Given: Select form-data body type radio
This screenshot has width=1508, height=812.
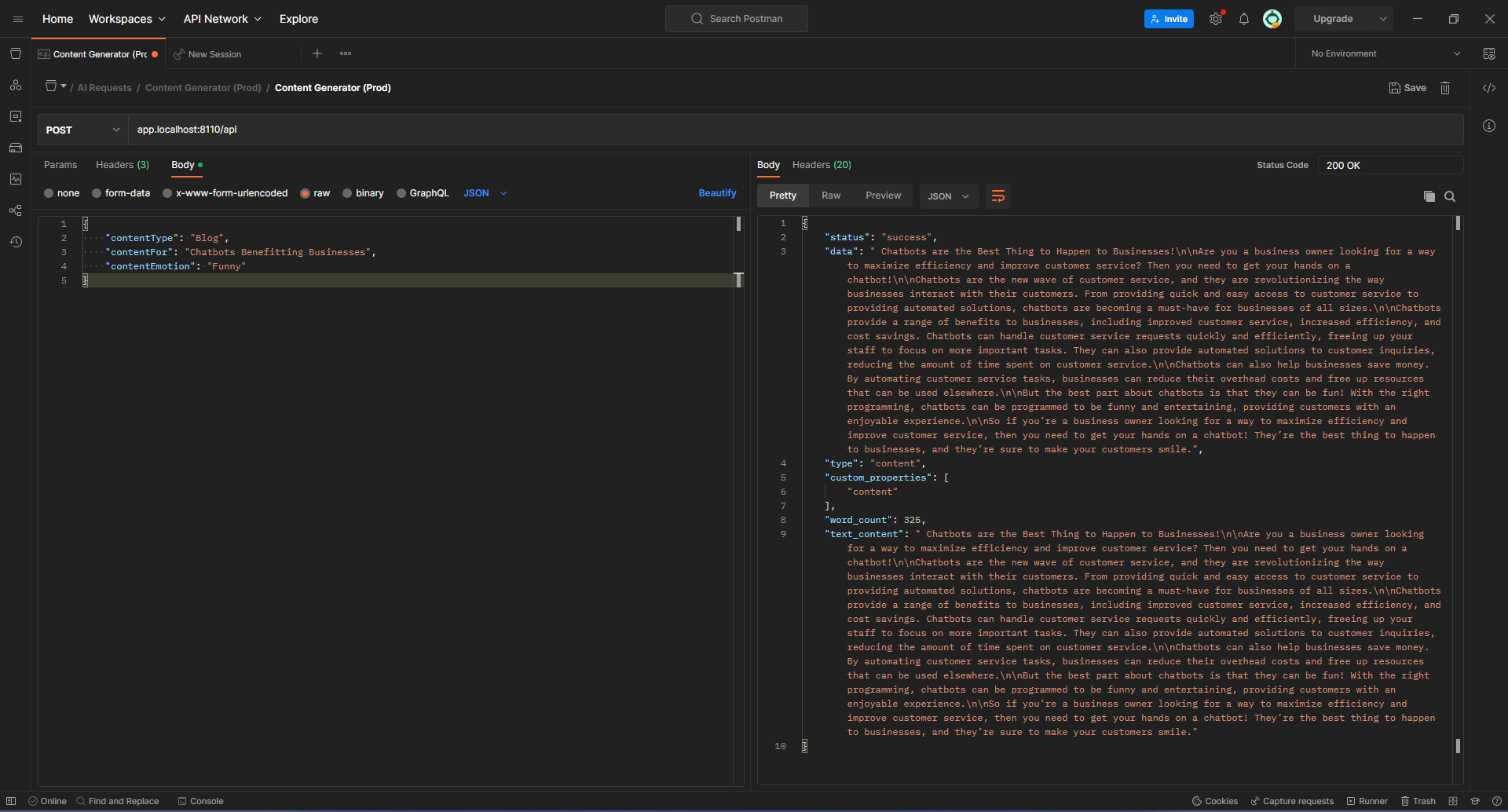Looking at the screenshot, I should click(x=97, y=193).
